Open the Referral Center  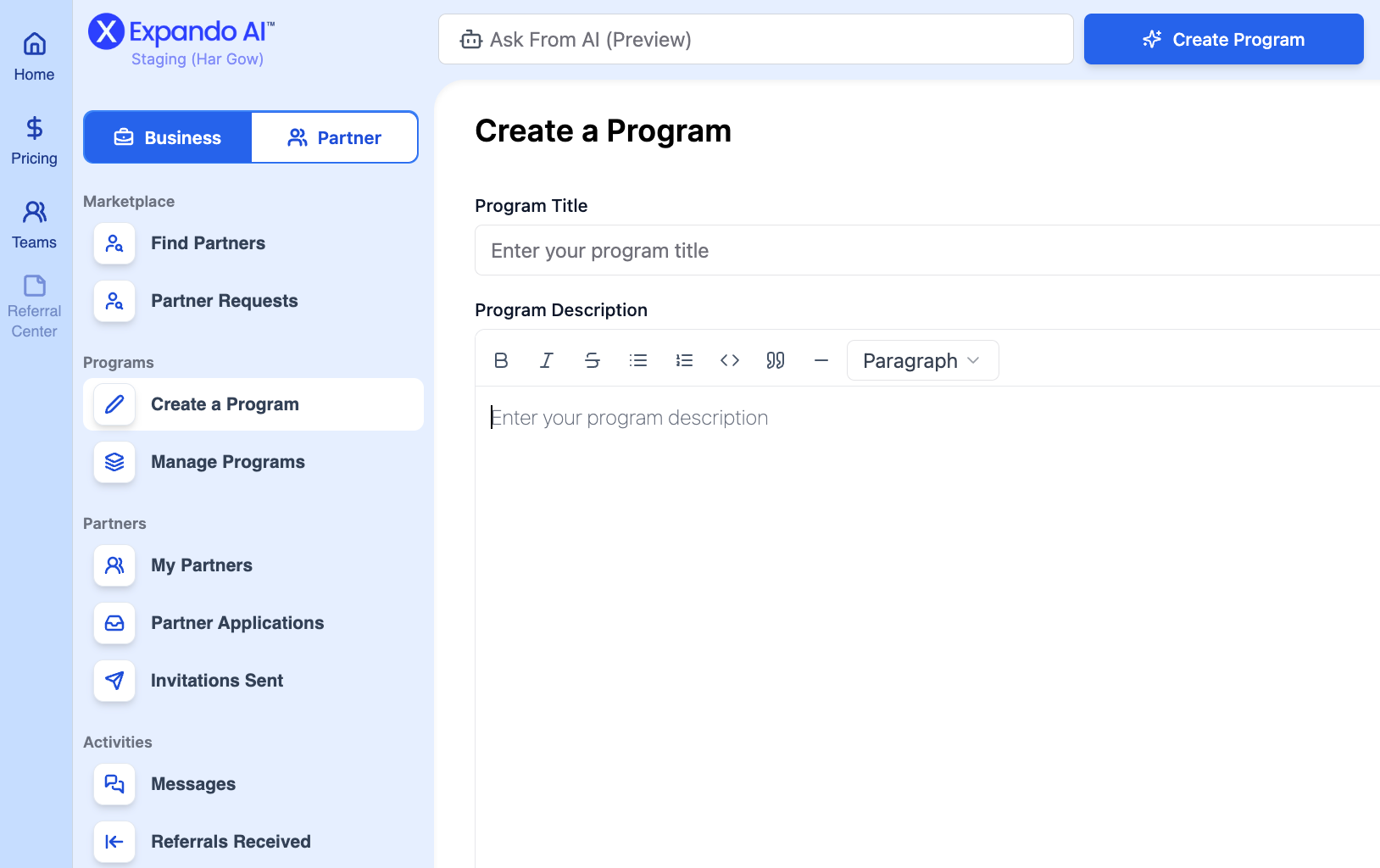pos(34,307)
